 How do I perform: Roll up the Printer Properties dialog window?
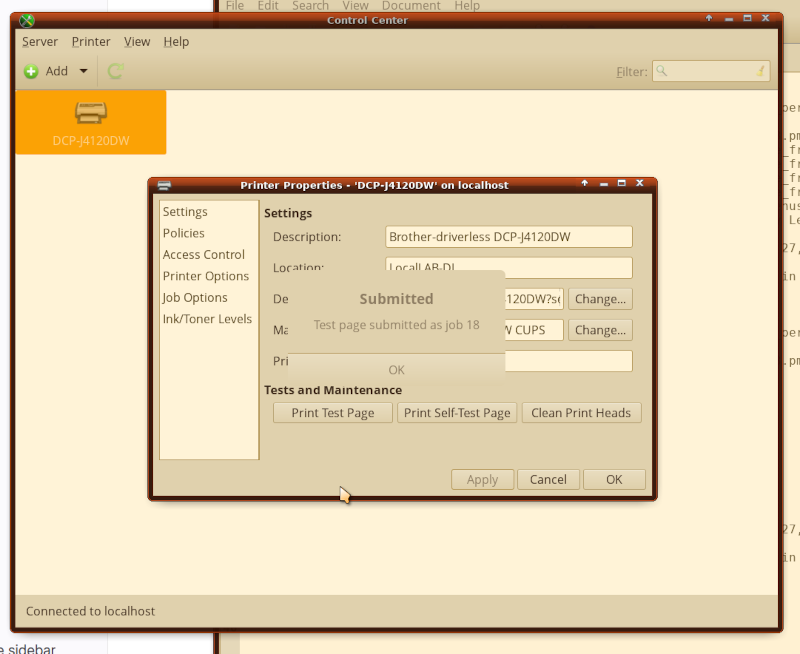585,184
